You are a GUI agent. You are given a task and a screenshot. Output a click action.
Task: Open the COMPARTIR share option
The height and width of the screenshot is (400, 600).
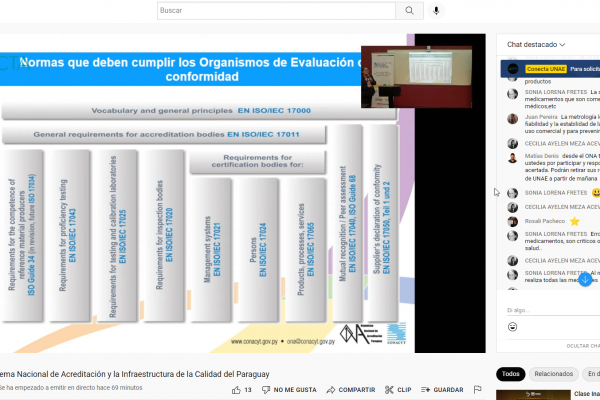pyautogui.click(x=351, y=390)
